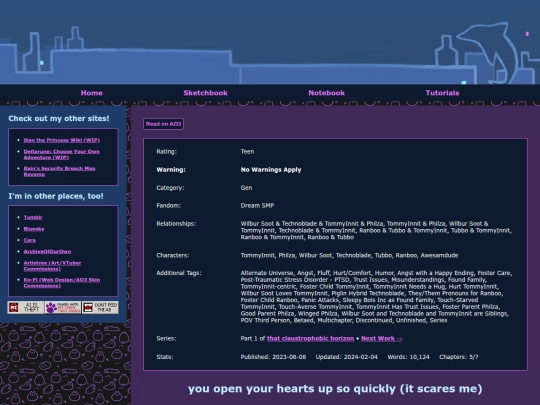The width and height of the screenshot is (540, 405).
Task: Click the fic title 'you open your hearts up so quickly'
Action: pos(335,389)
